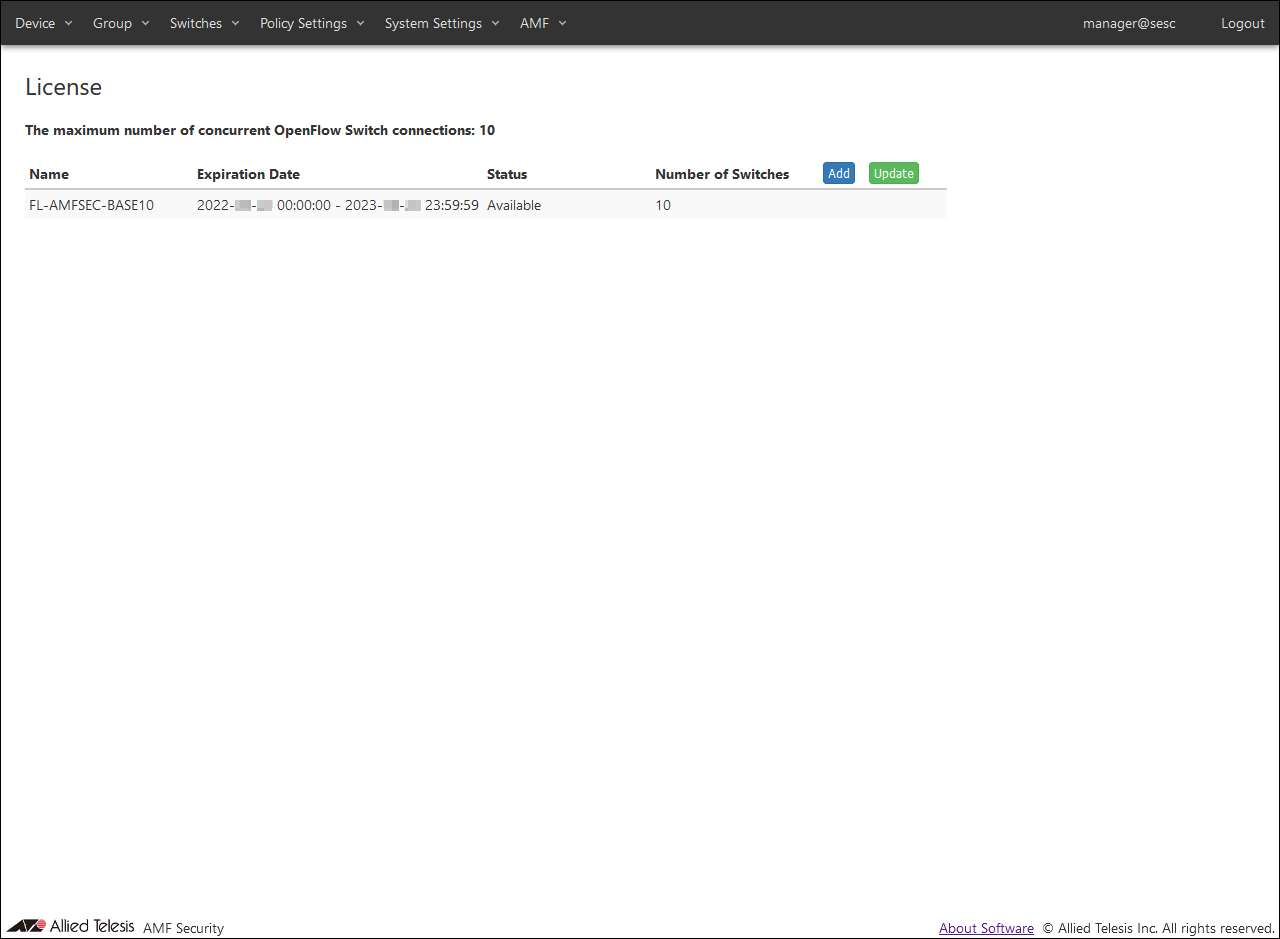The height and width of the screenshot is (939, 1280).
Task: Open the Policy Settings menu
Action: pos(312,23)
